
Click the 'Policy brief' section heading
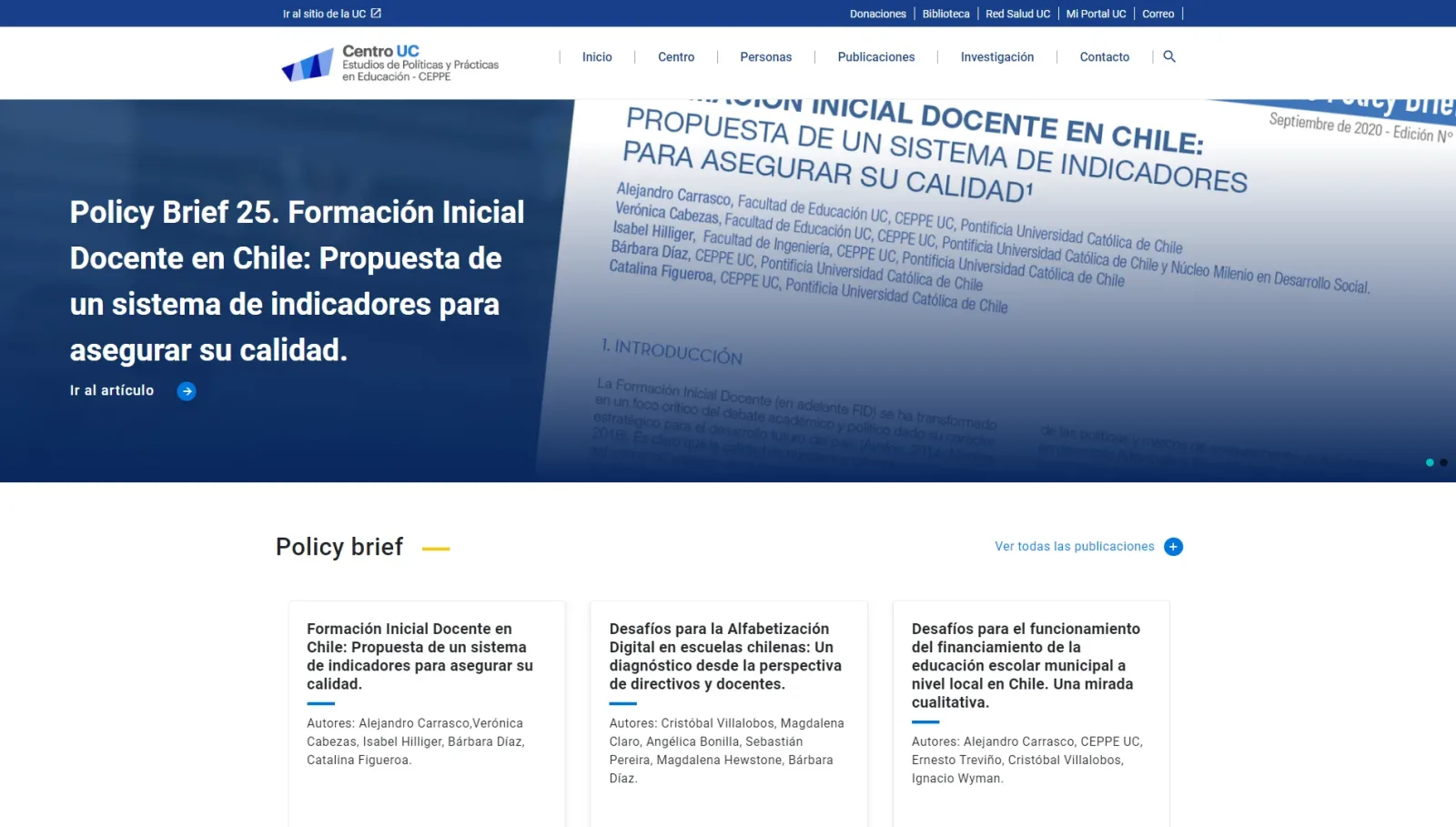[339, 547]
